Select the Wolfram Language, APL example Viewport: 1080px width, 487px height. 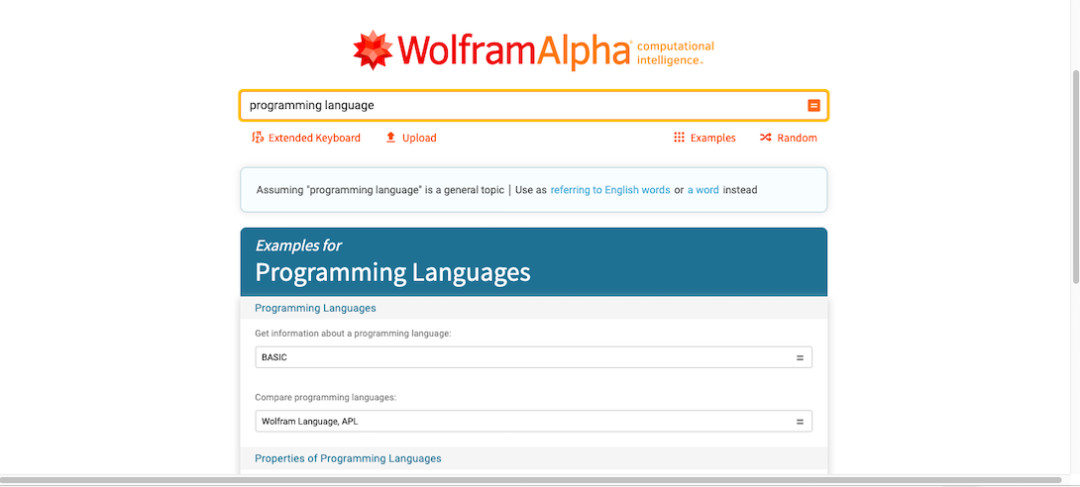533,422
